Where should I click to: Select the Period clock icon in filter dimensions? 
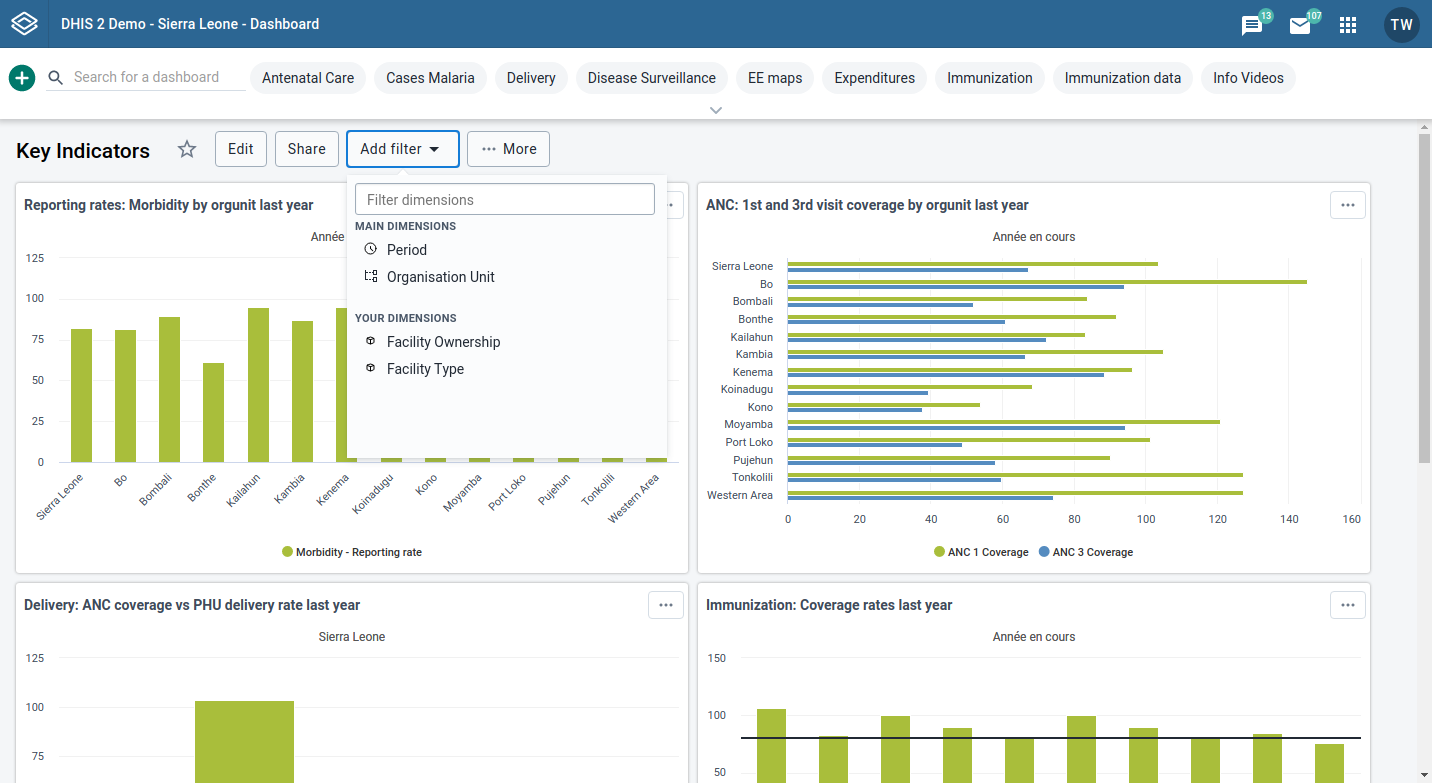[369, 250]
